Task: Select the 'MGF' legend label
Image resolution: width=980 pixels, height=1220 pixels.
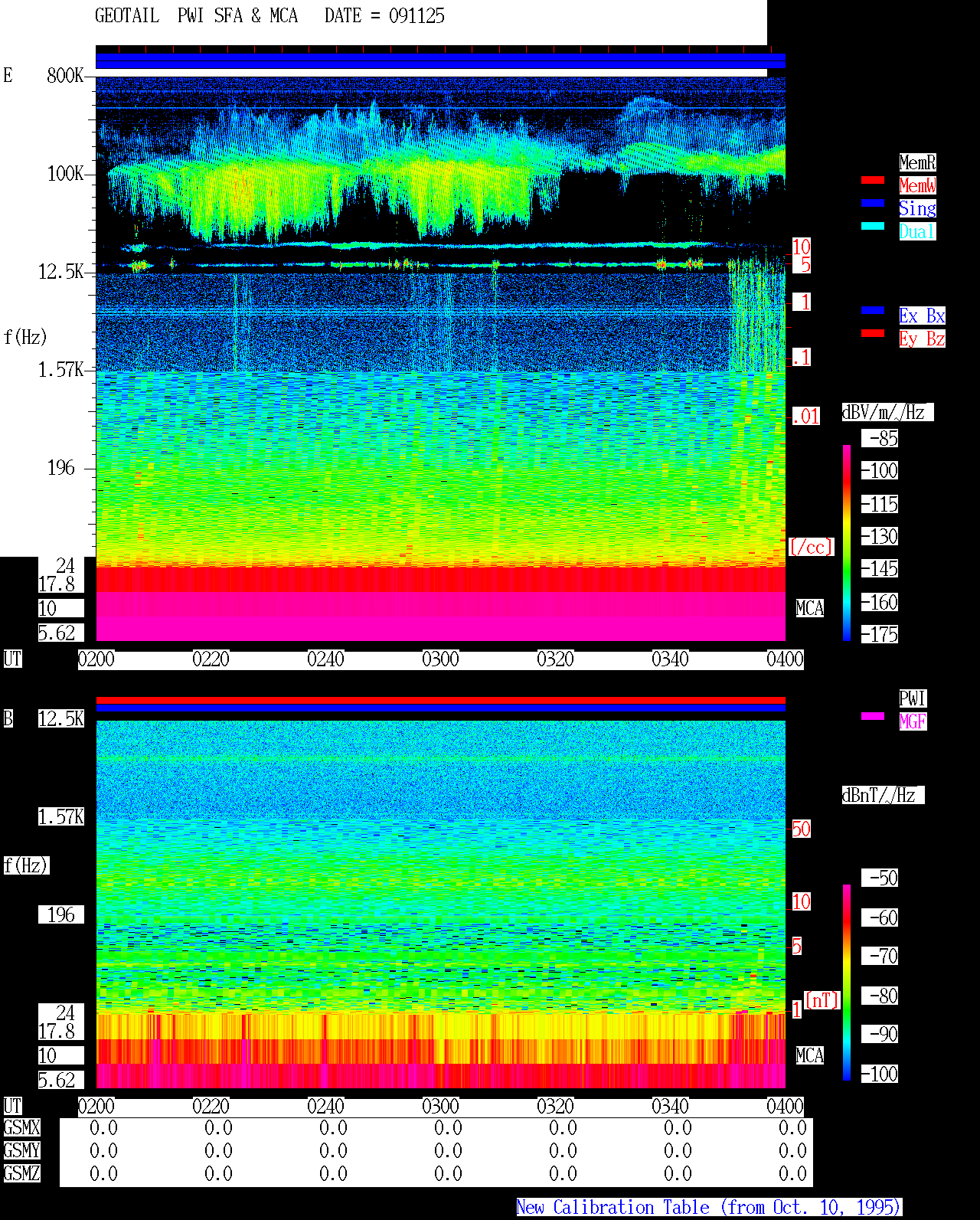Action: [x=913, y=721]
